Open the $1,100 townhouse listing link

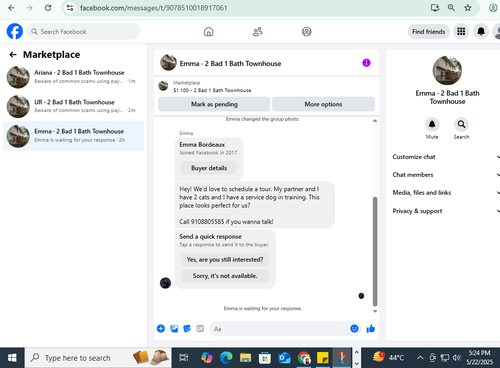[x=212, y=90]
